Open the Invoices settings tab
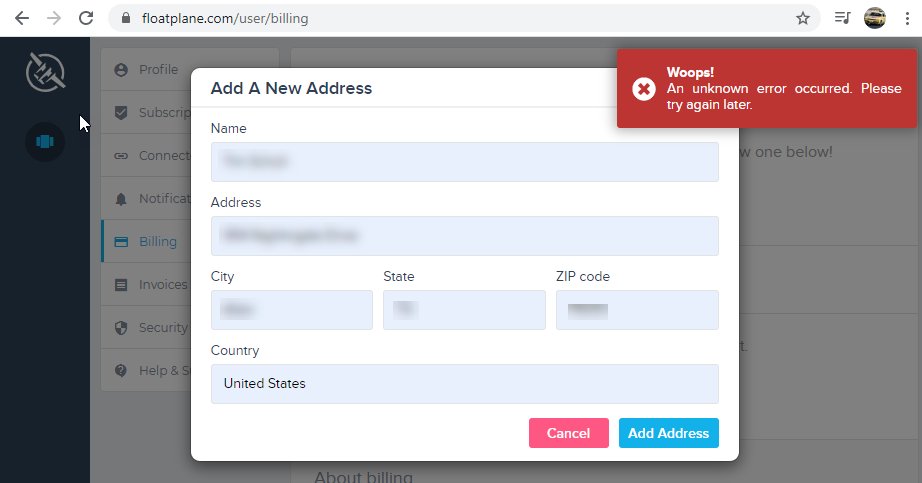 pyautogui.click(x=146, y=285)
